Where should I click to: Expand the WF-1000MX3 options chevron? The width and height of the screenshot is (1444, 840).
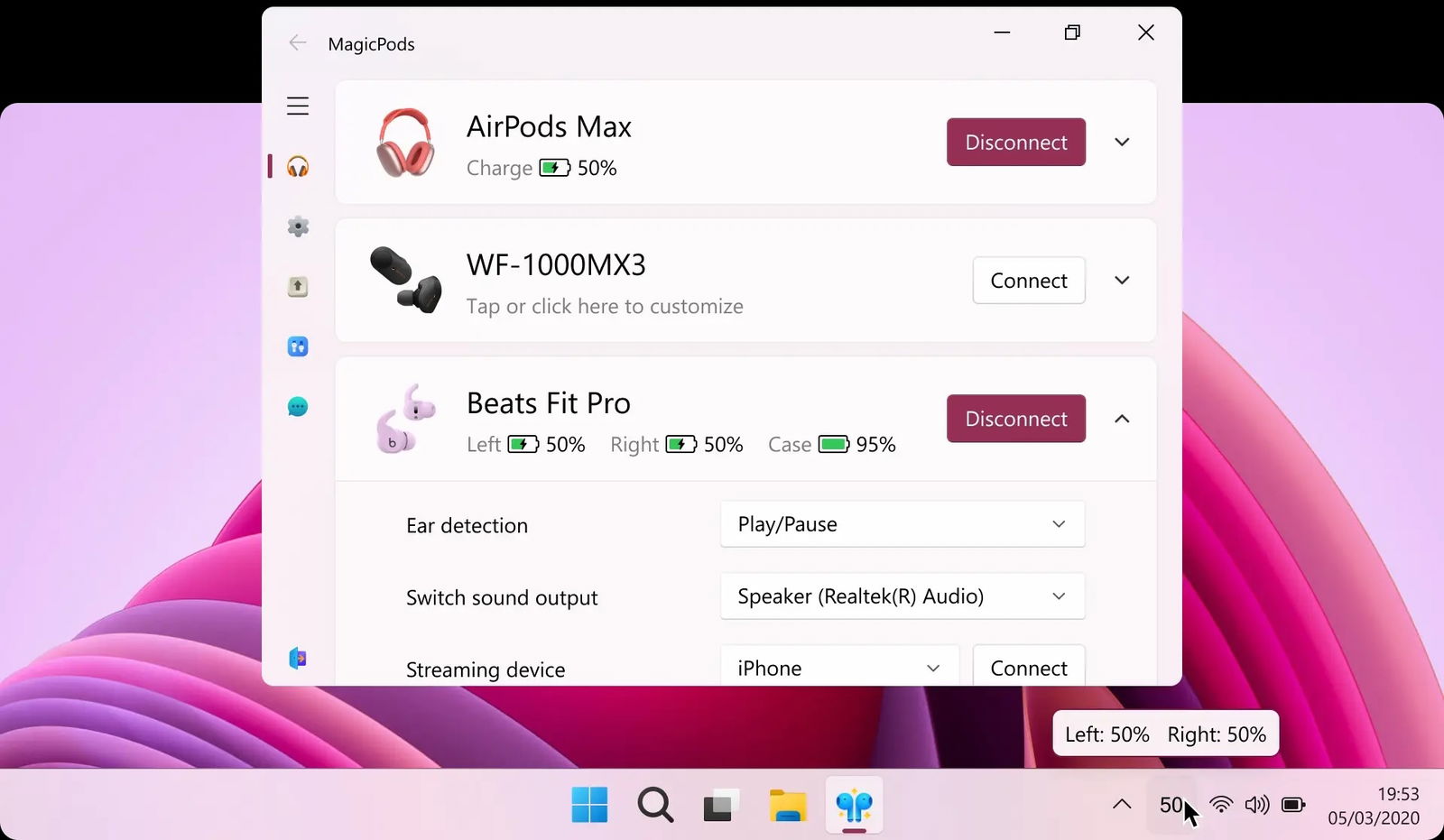pyautogui.click(x=1122, y=280)
